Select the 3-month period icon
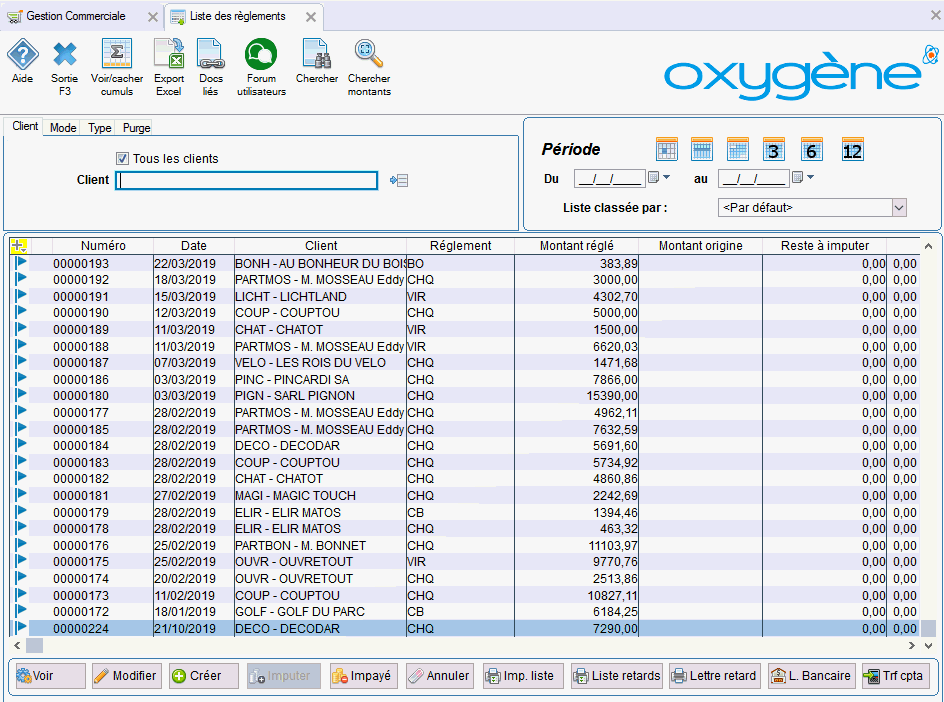This screenshot has width=944, height=702. click(x=774, y=150)
